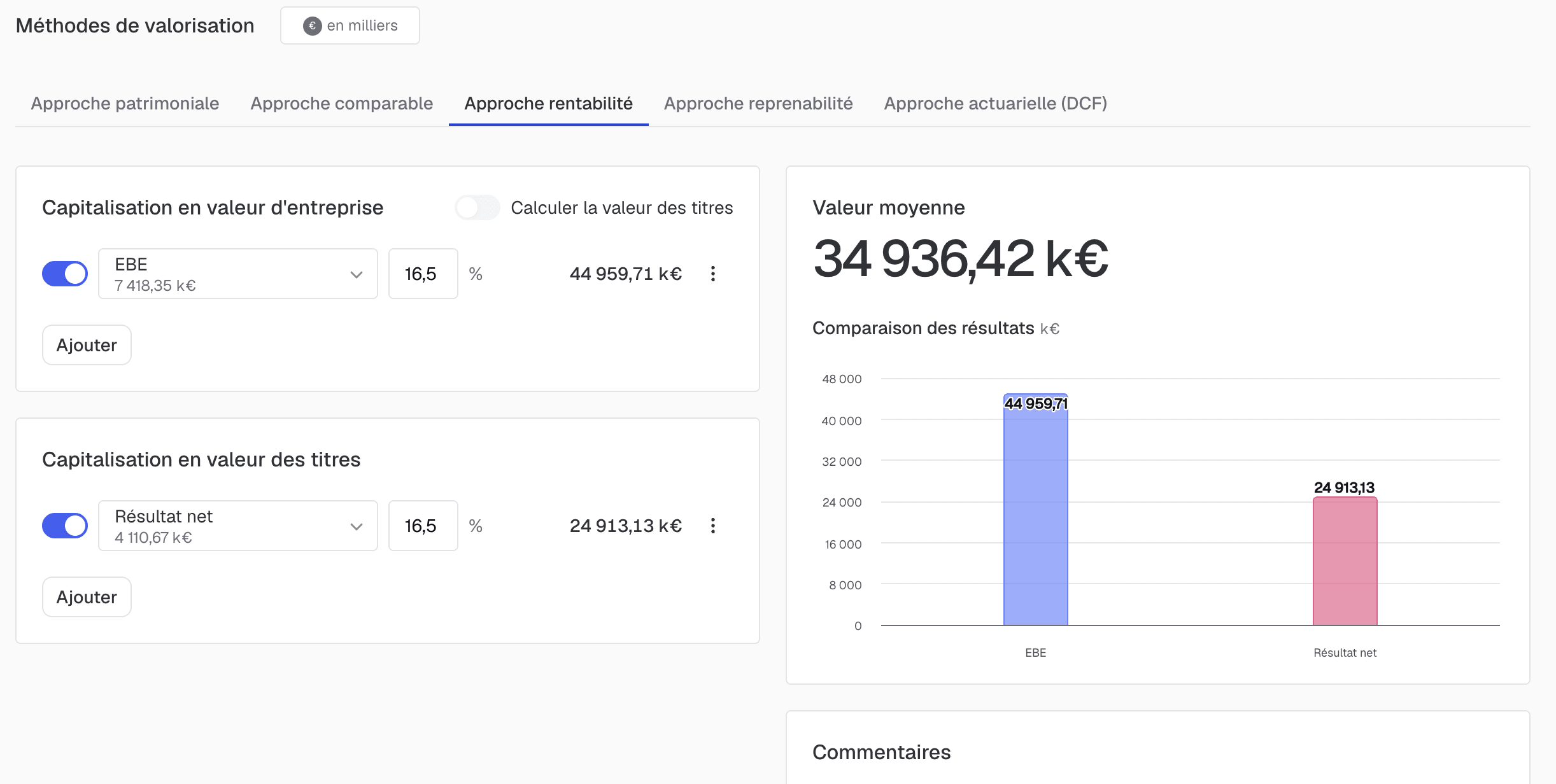Click Ajouter under Capitalisation en valeur des titres
This screenshot has width=1556, height=784.
(87, 597)
